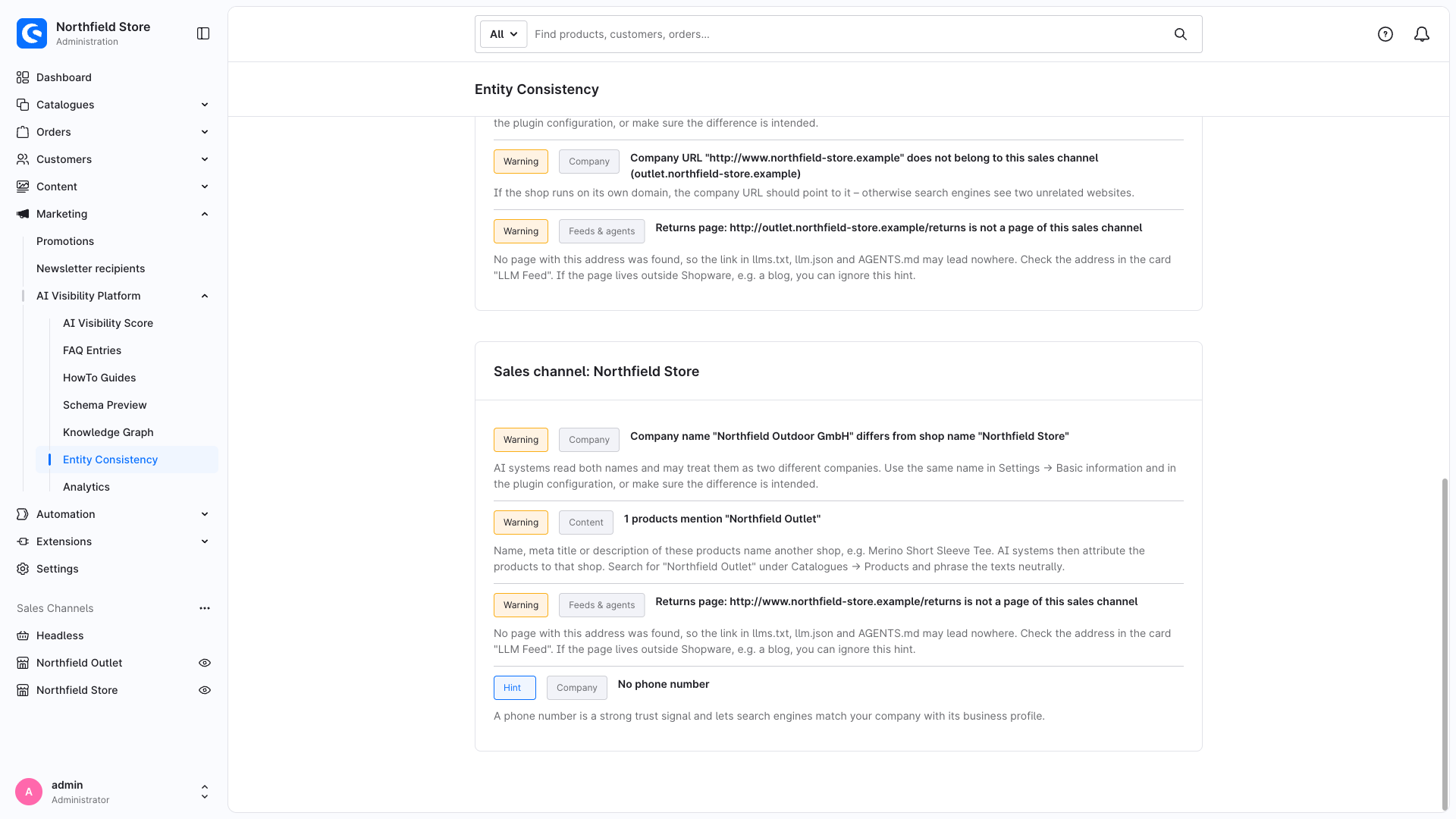
Task: Open the admin user menu chevron
Action: (205, 792)
